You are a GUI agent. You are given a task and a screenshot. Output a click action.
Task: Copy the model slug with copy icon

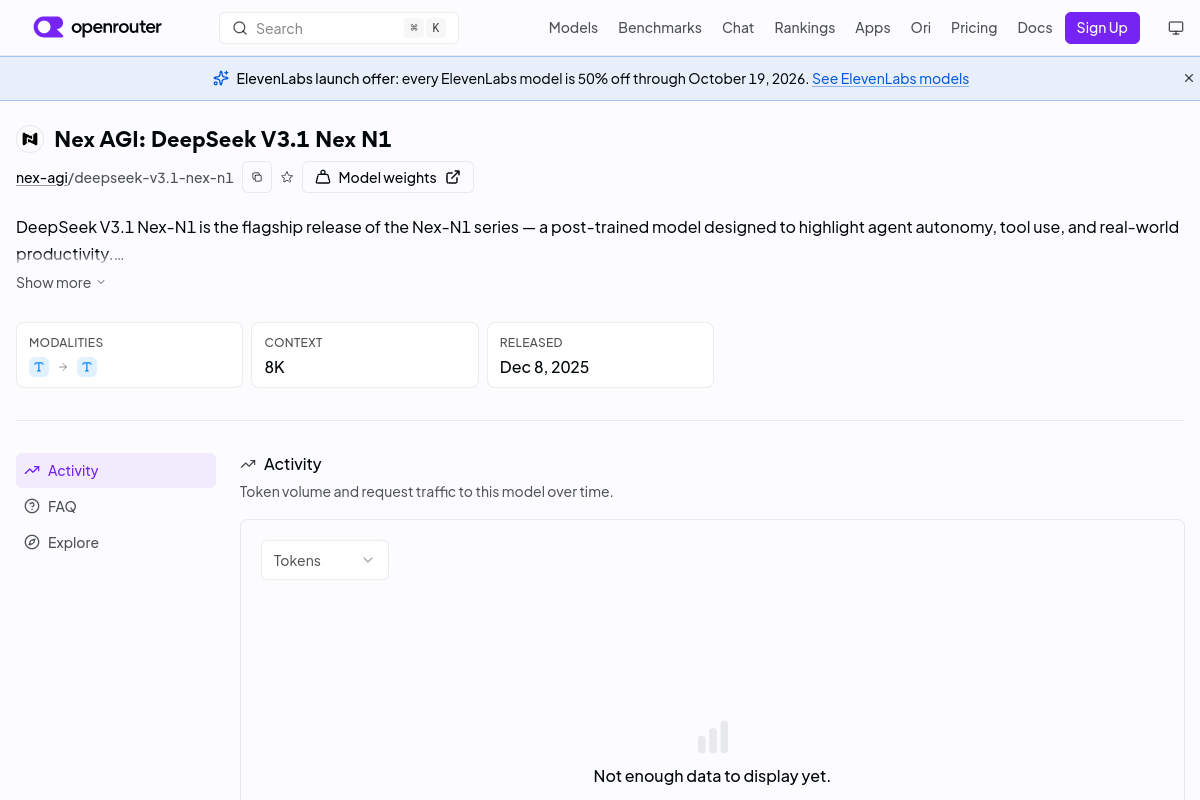click(257, 177)
